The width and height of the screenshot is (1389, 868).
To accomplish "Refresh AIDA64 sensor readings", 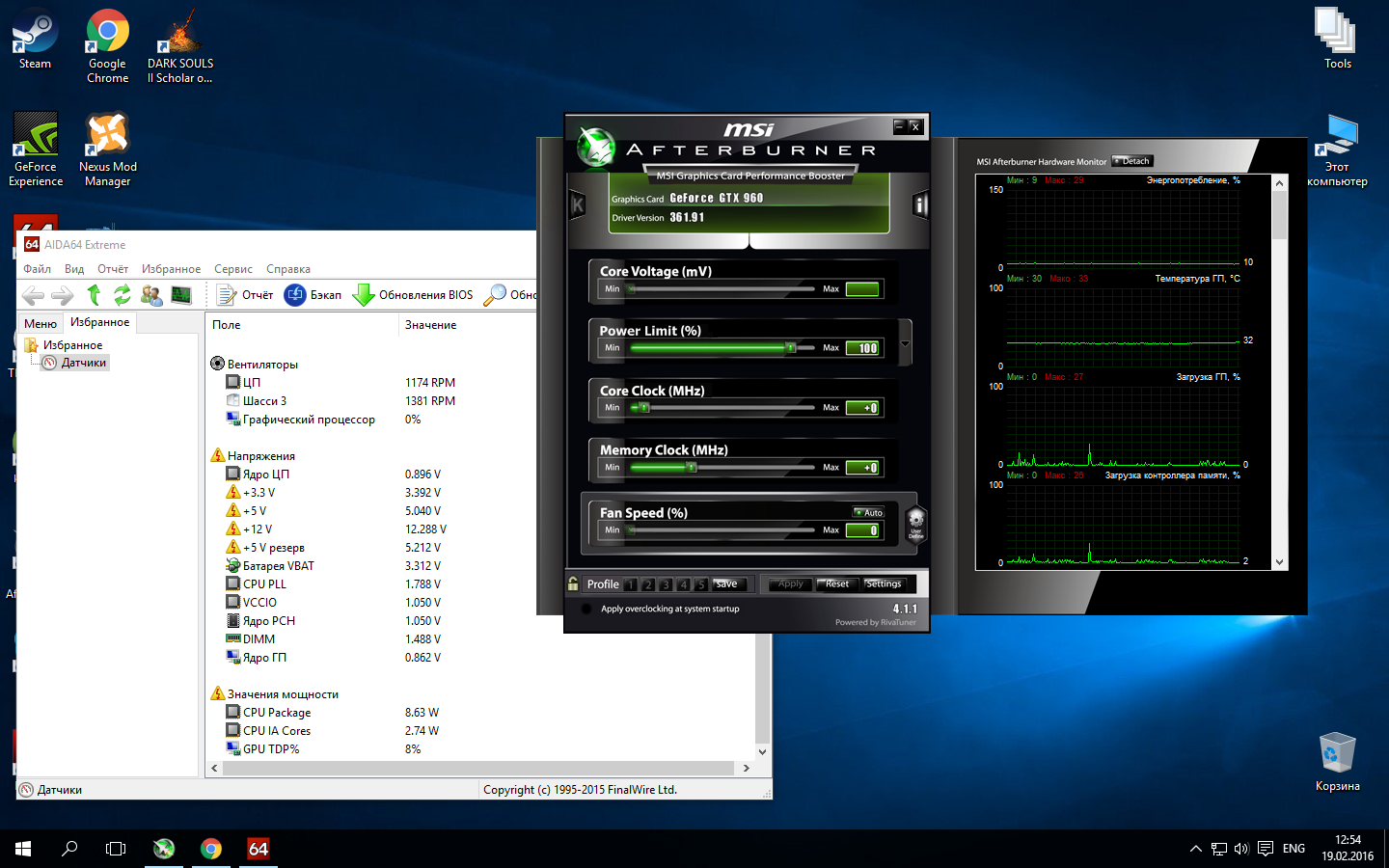I will pos(123,295).
